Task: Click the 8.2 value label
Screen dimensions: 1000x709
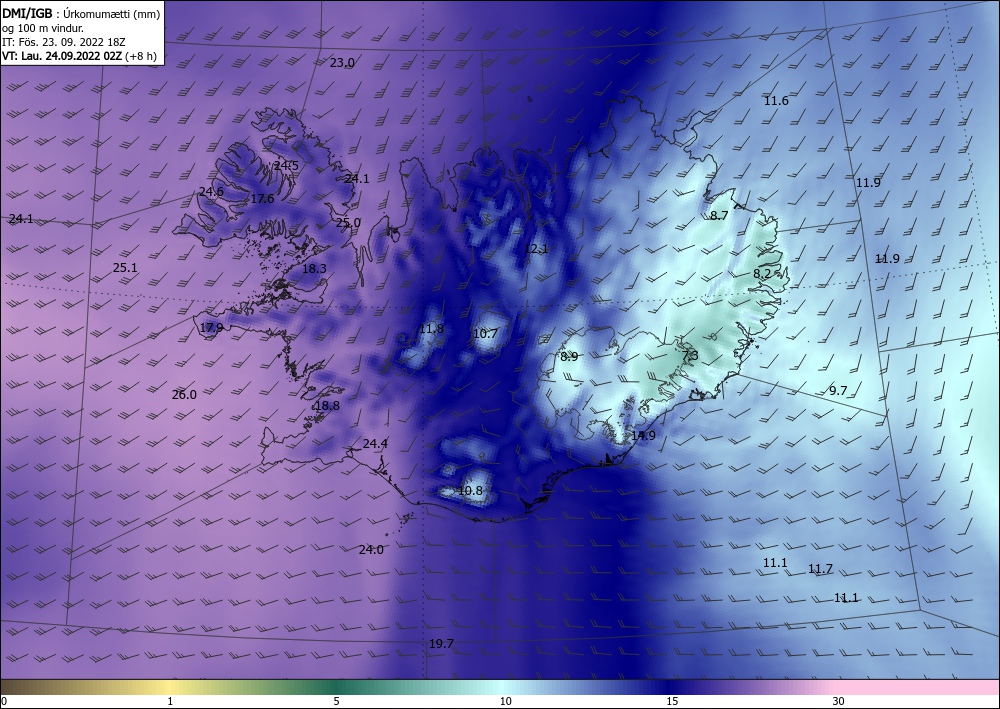Action: 762,274
